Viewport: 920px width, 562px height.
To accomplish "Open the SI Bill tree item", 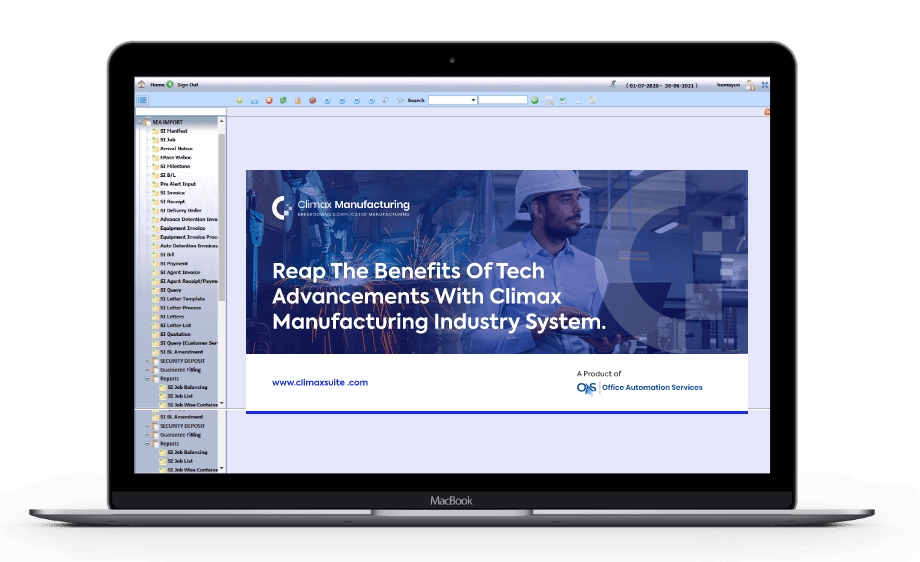I will coord(167,255).
